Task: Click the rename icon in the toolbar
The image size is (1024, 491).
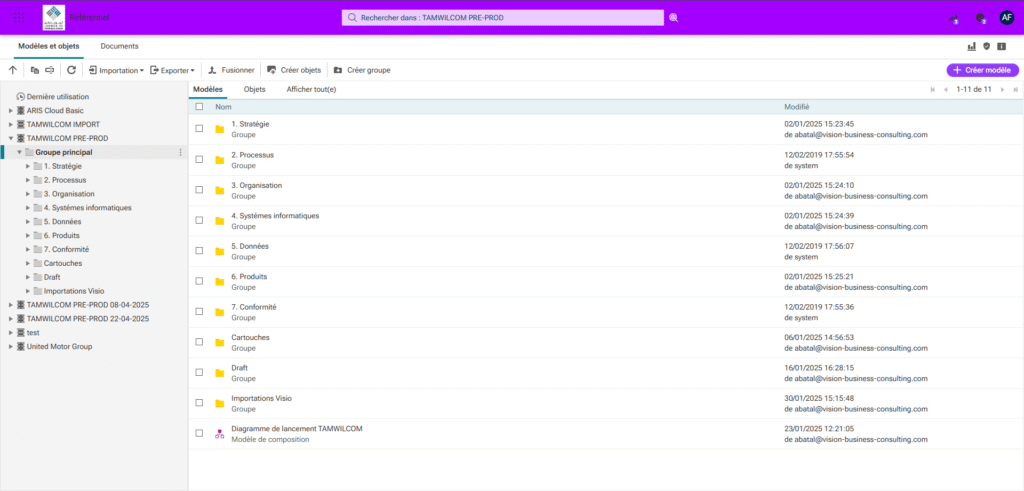Action: pos(50,70)
